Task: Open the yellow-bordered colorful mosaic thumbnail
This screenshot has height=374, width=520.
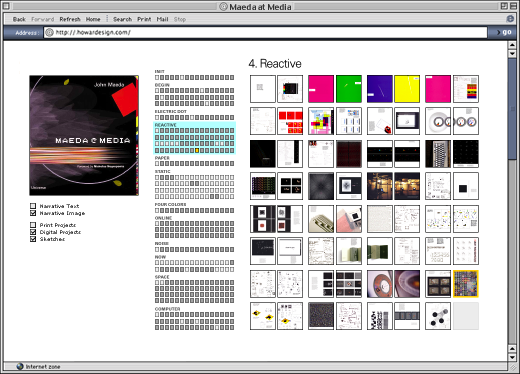Action: (466, 284)
